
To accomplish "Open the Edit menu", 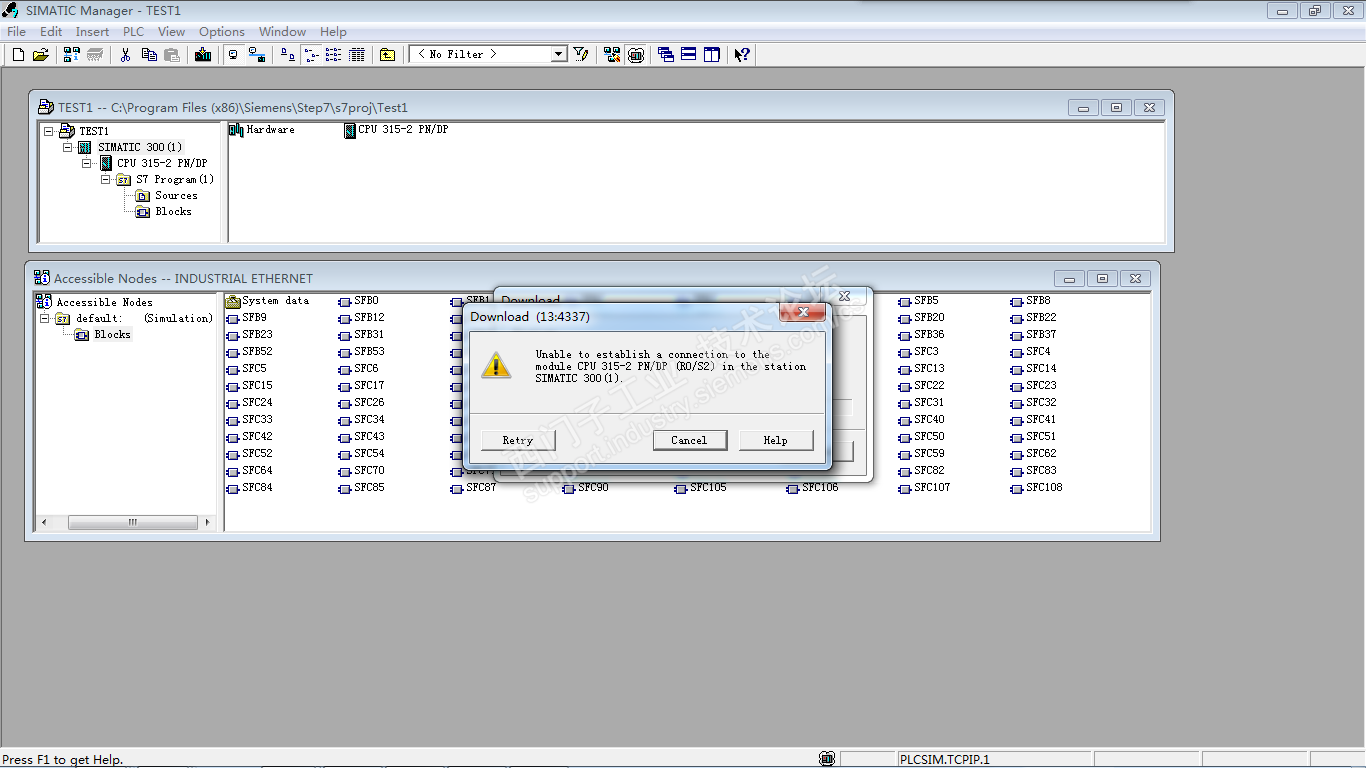I will (51, 32).
